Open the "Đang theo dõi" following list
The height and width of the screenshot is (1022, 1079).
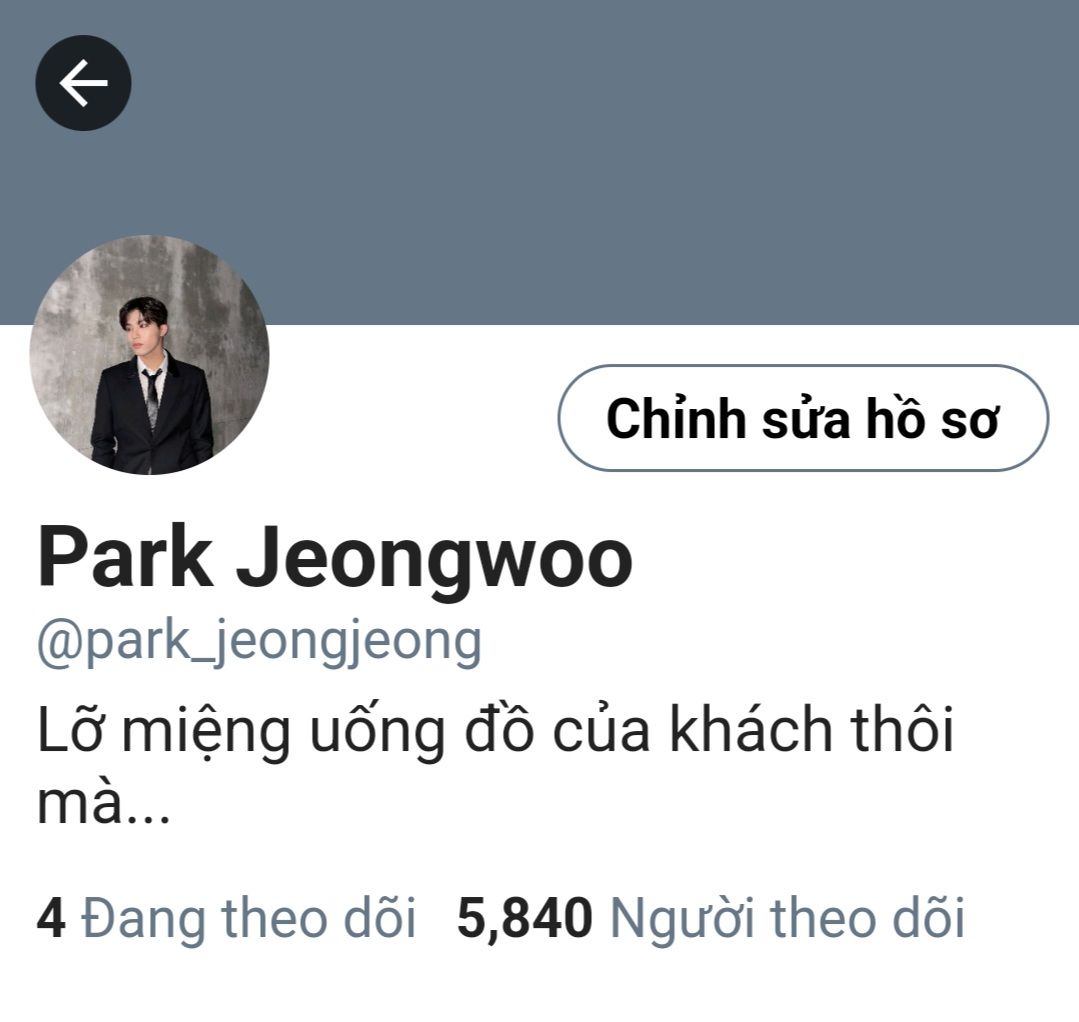(248, 917)
